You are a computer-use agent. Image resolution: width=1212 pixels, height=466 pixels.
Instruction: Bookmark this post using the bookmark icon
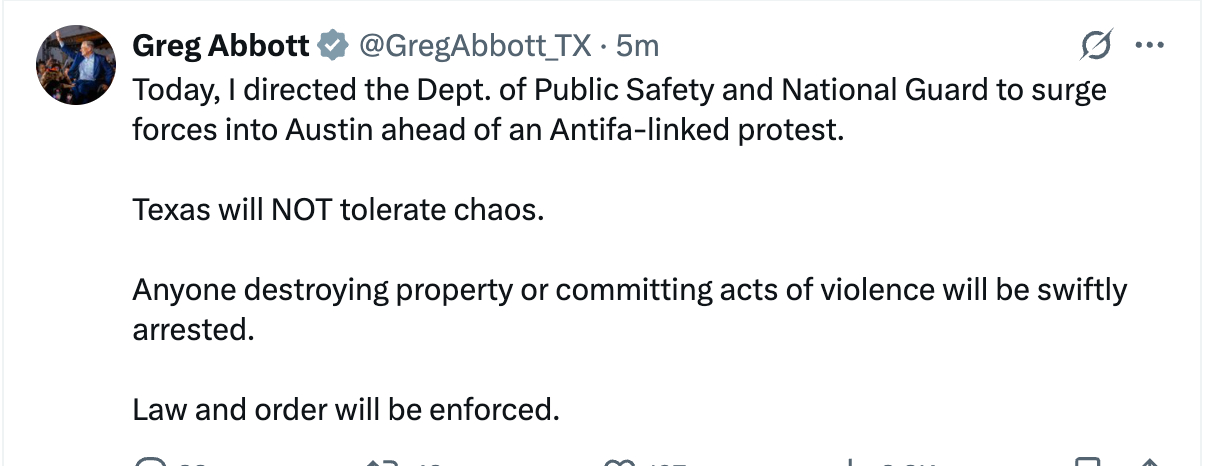[1086, 462]
